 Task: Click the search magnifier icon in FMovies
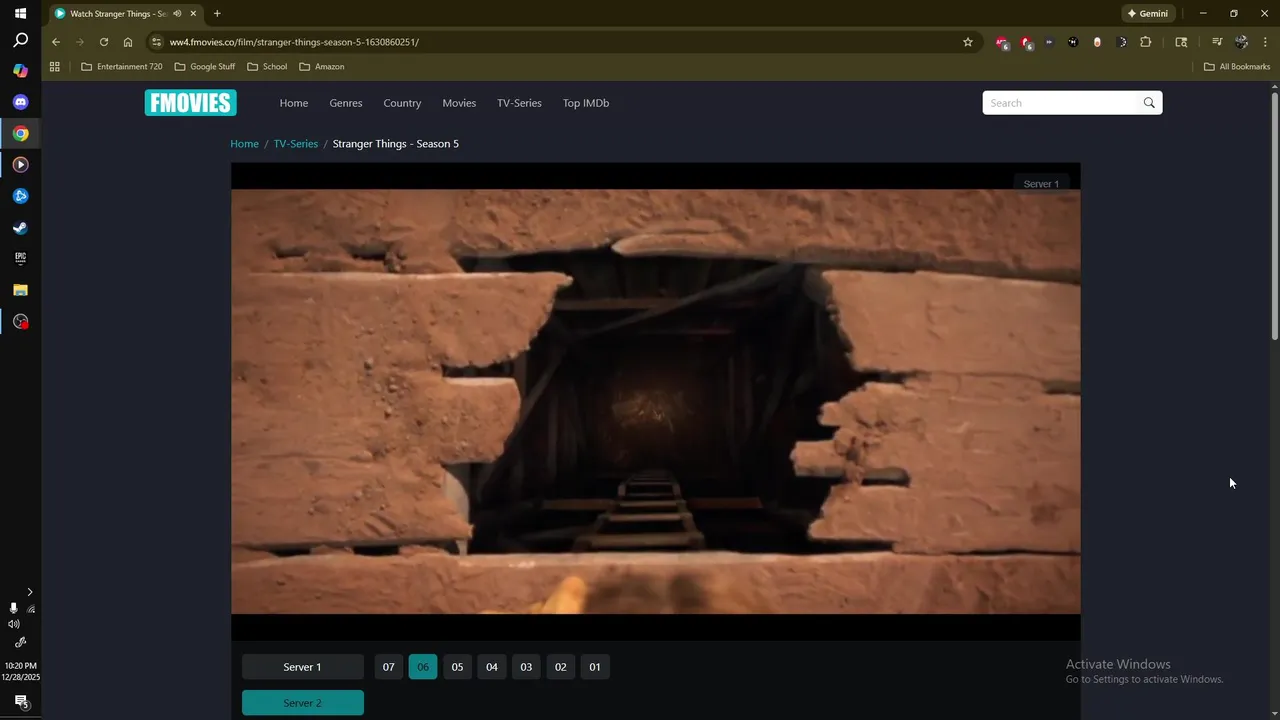pos(1149,103)
